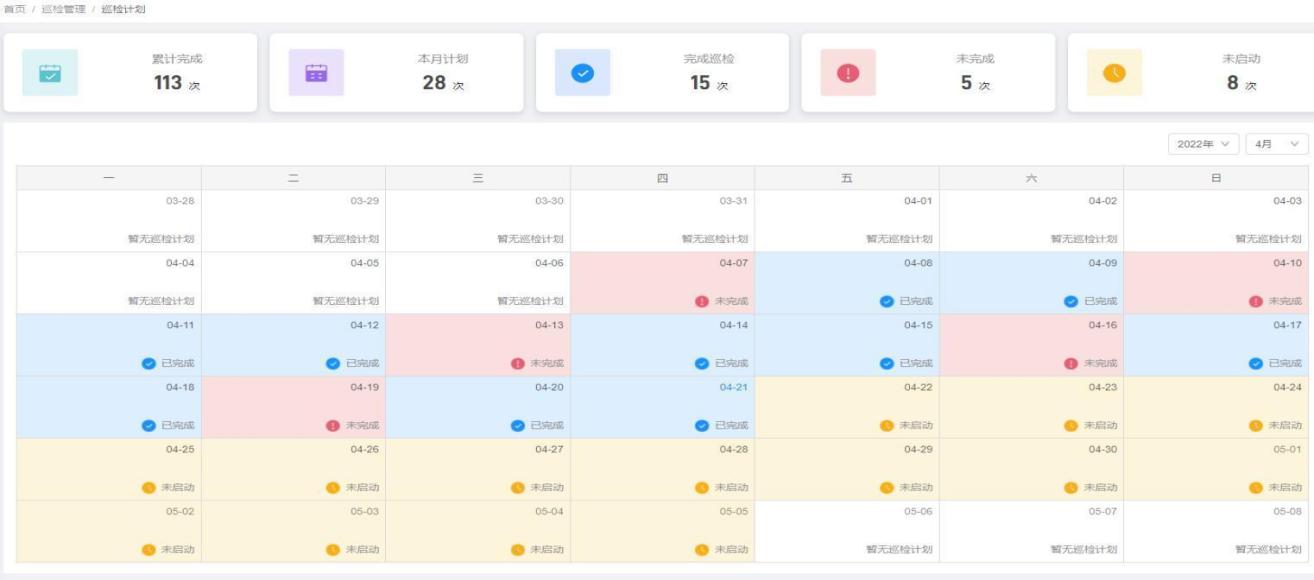Go to 首页 in the breadcrumb
This screenshot has width=1314, height=580.
click(14, 9)
